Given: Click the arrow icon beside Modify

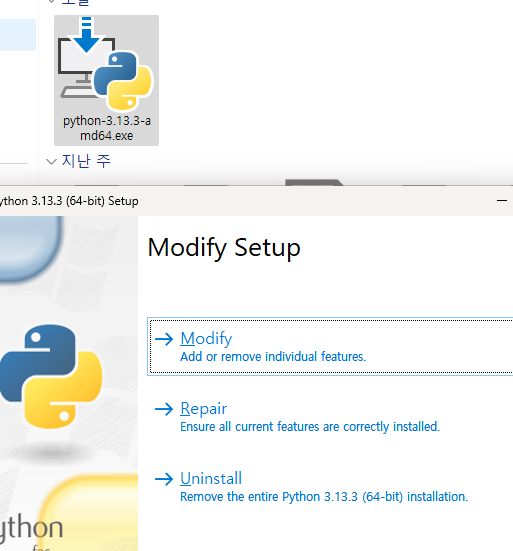Looking at the screenshot, I should (164, 339).
